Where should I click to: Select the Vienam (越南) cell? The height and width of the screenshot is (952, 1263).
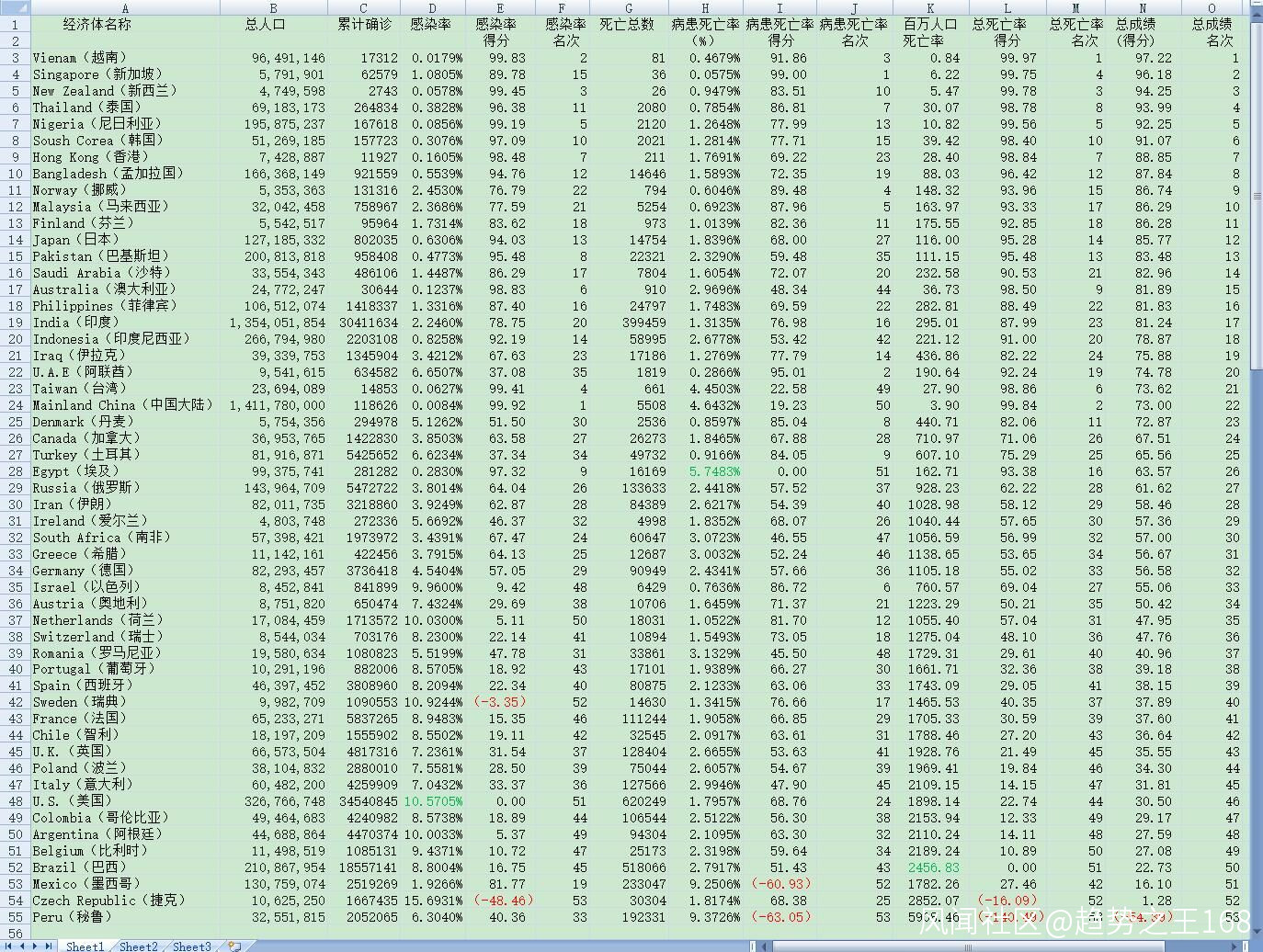pyautogui.click(x=125, y=58)
